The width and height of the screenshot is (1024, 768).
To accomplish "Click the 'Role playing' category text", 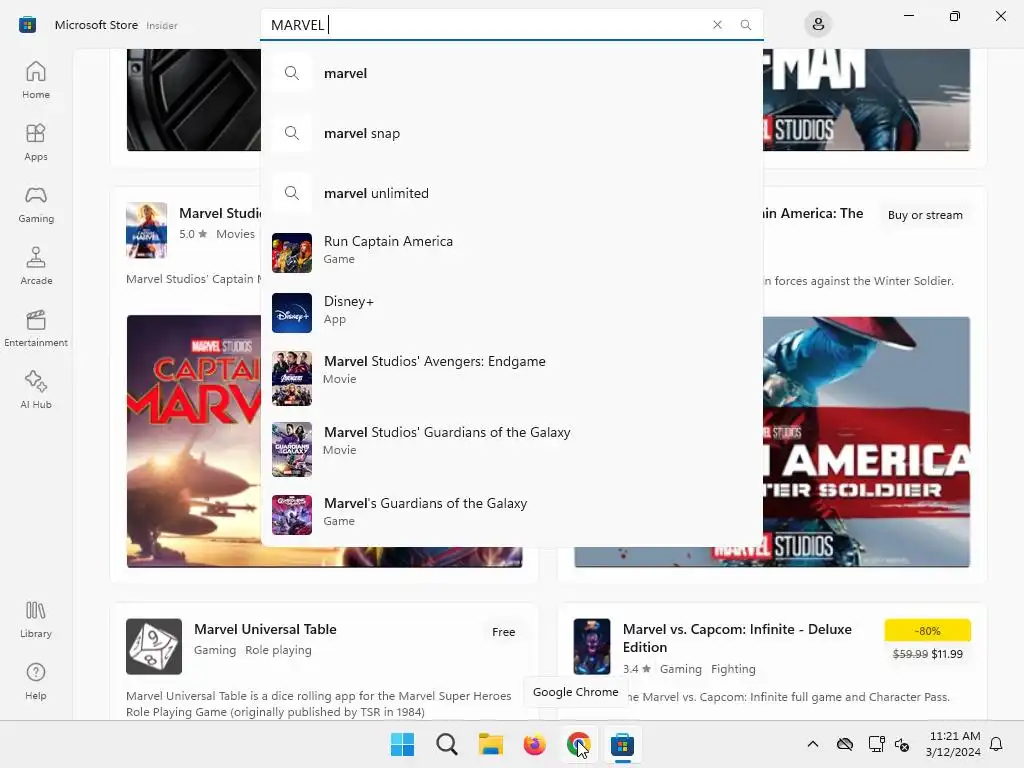I will coord(278,650).
